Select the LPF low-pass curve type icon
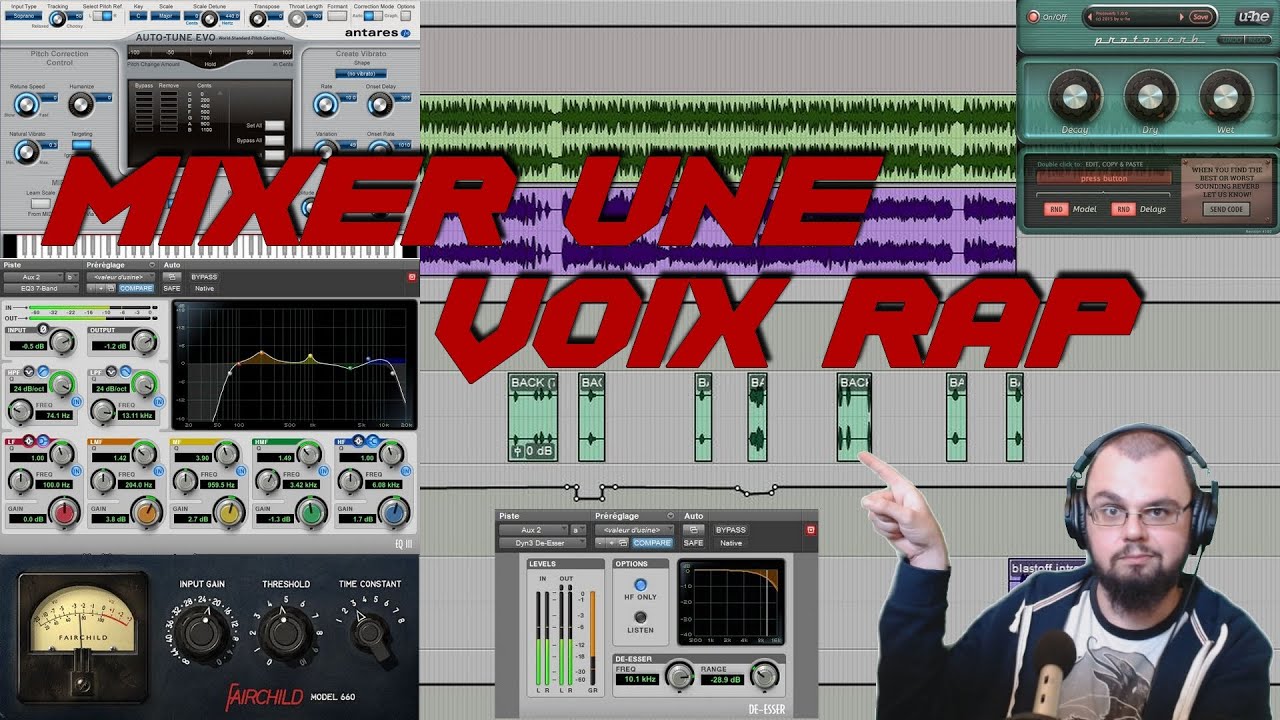This screenshot has width=1280, height=720. (123, 371)
